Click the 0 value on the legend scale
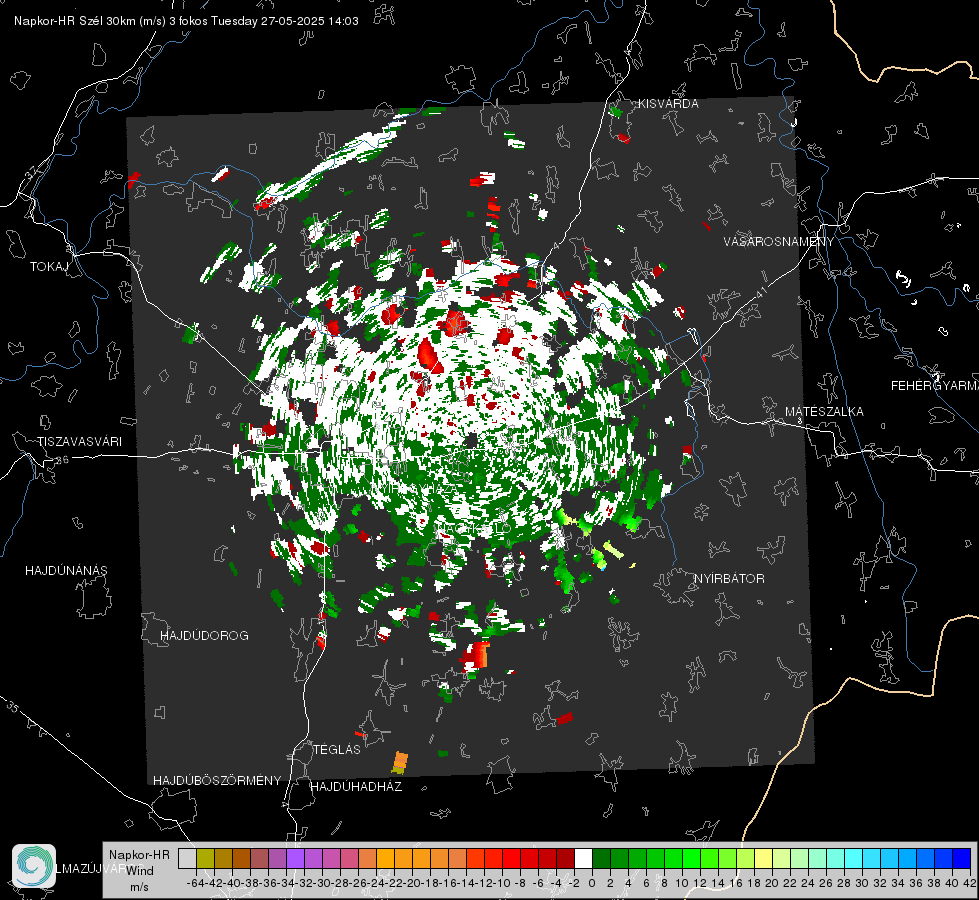The width and height of the screenshot is (979, 900). 592,883
